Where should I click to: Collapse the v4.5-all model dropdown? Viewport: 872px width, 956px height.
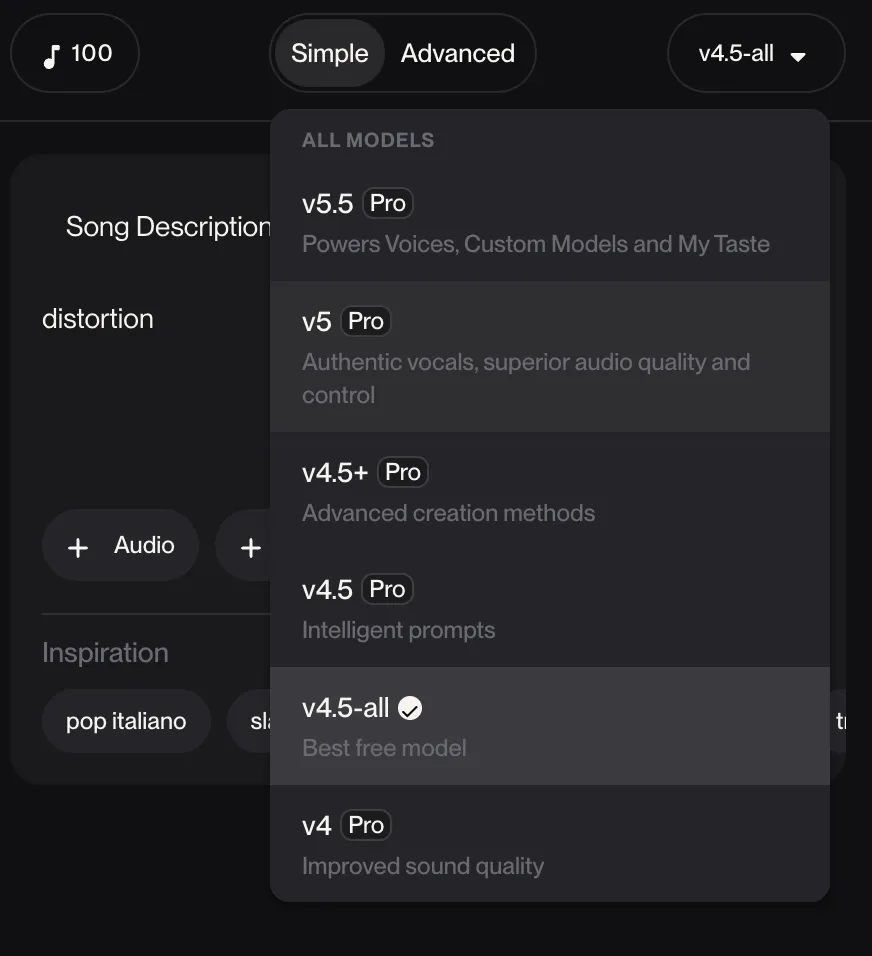(x=755, y=54)
